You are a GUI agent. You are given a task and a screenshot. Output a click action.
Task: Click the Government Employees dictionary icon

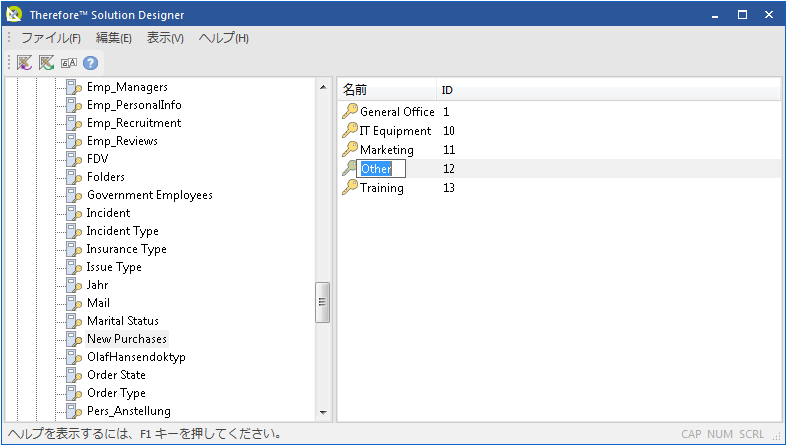tap(74, 195)
